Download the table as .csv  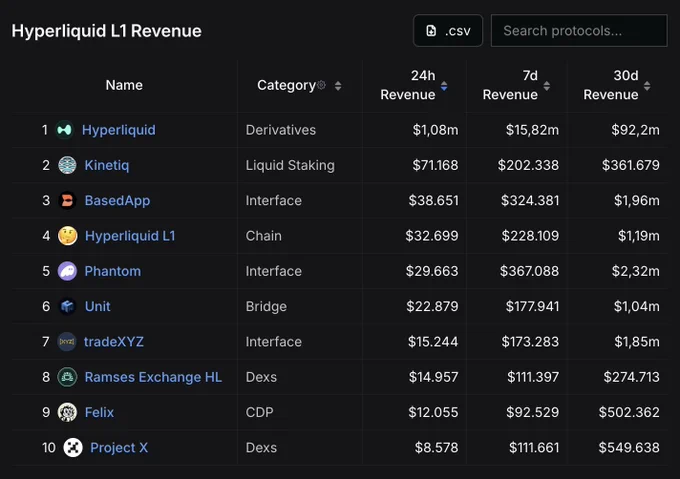click(448, 31)
